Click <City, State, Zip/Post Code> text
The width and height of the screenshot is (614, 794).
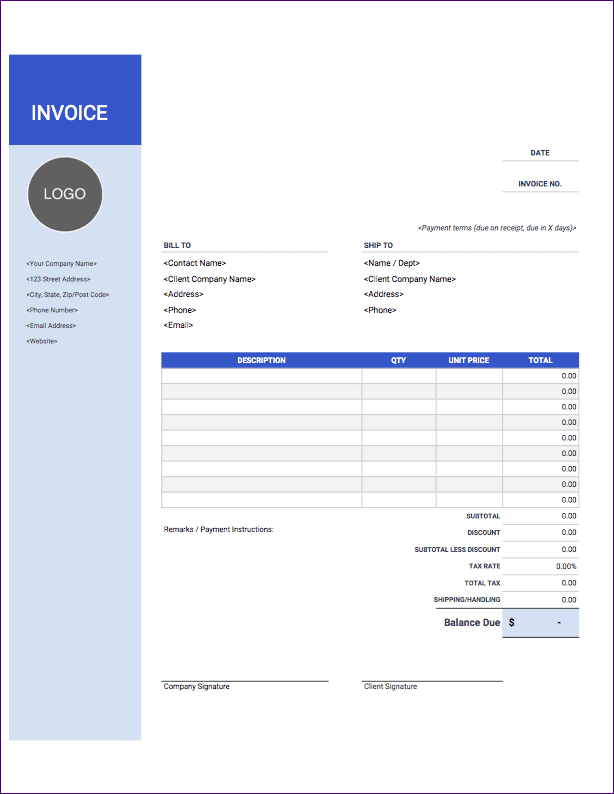[x=68, y=295]
